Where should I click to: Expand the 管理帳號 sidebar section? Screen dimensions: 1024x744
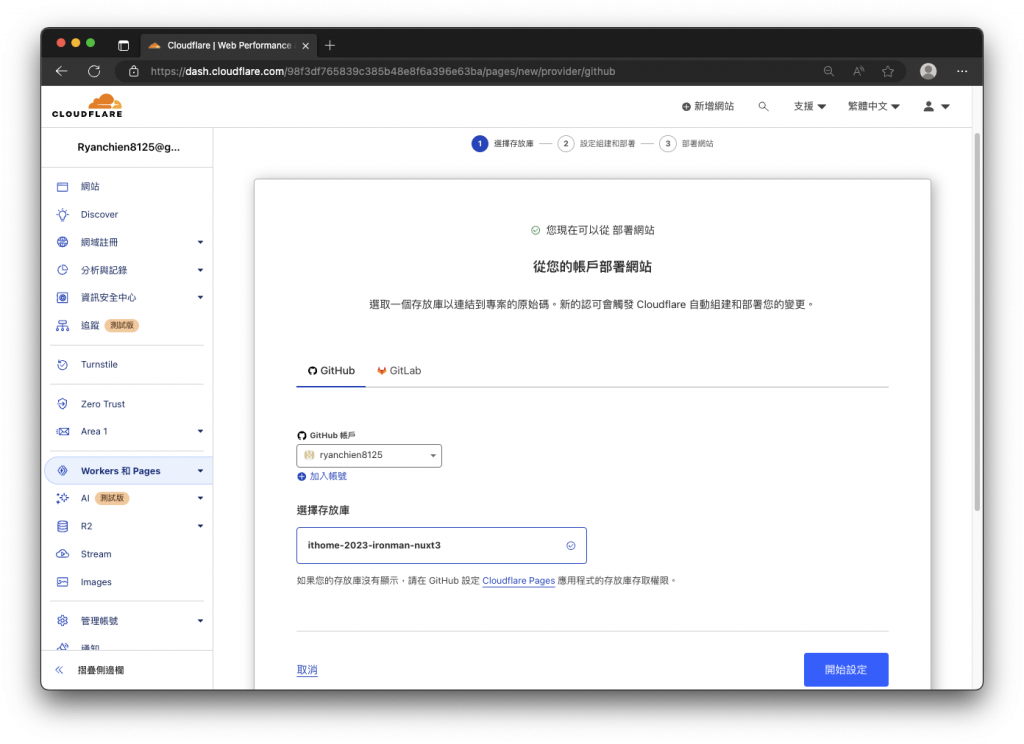pyautogui.click(x=200, y=621)
